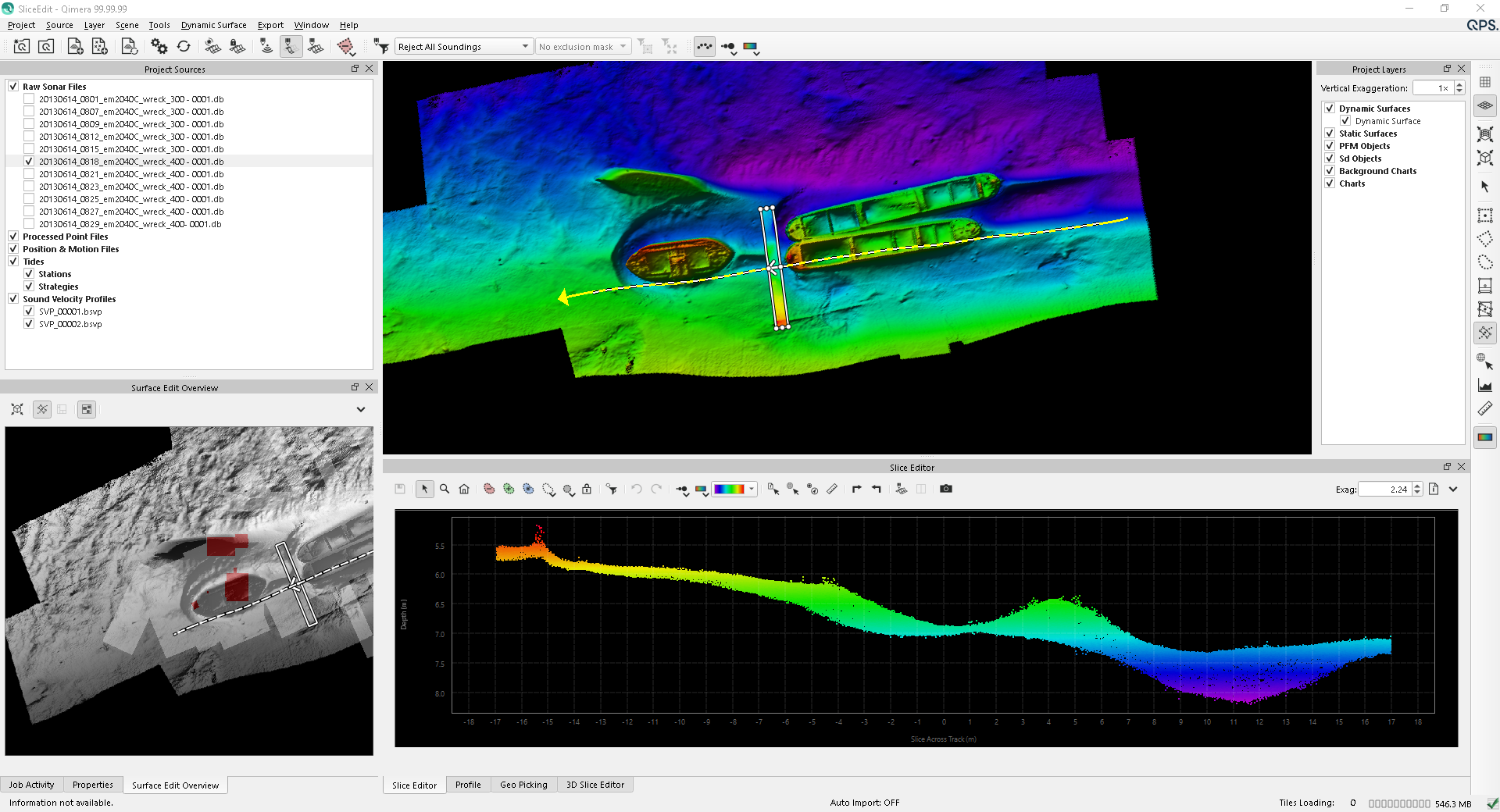
Task: Enable the 20130614_0821_em2040C_wreck_400 file checkbox
Action: pos(29,174)
